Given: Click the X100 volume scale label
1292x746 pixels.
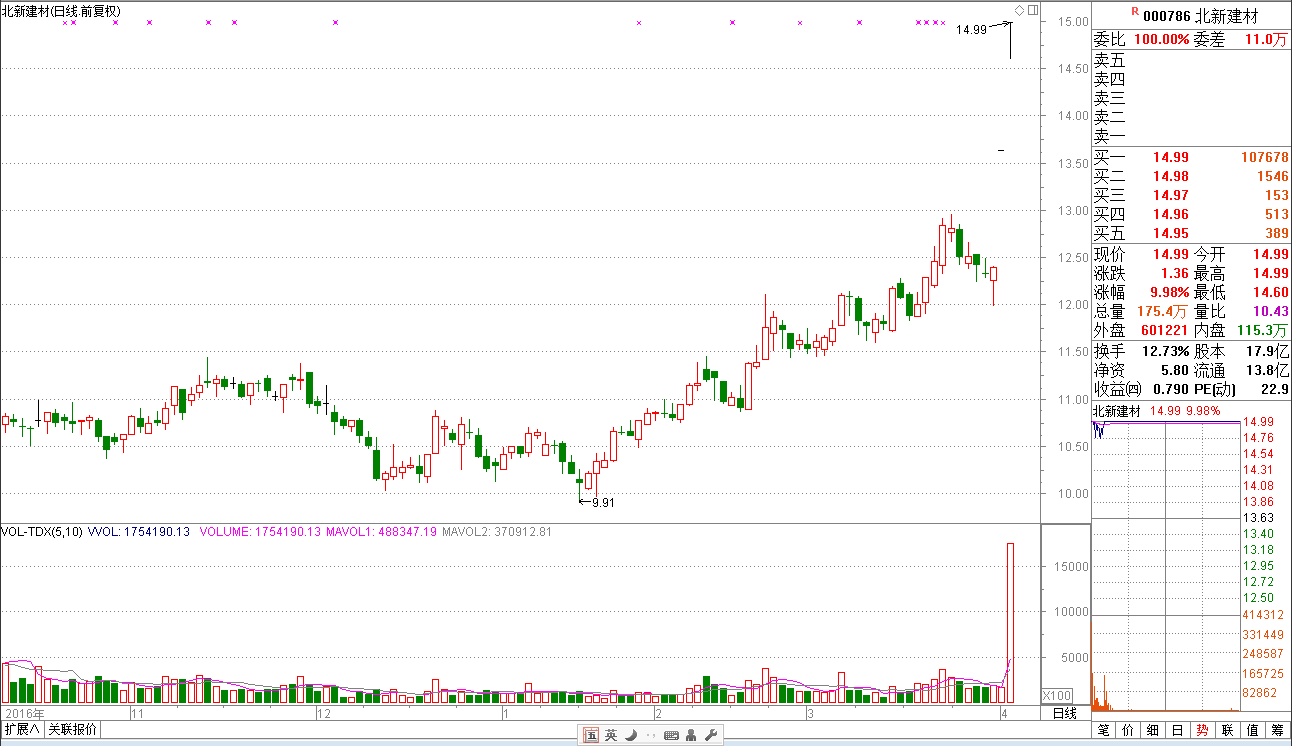Looking at the screenshot, I should click(1056, 695).
